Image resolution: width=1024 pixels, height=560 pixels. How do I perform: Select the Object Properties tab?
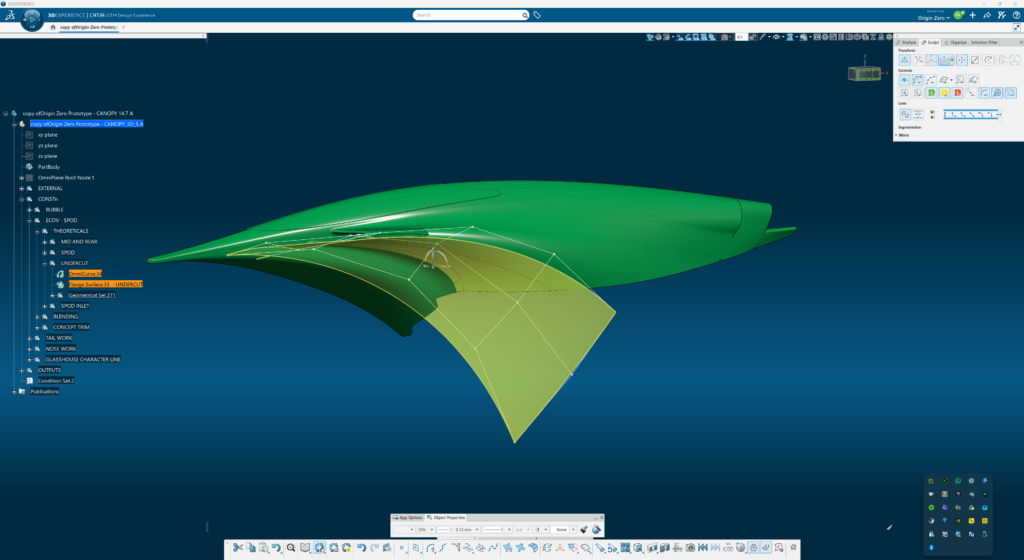[x=446, y=518]
